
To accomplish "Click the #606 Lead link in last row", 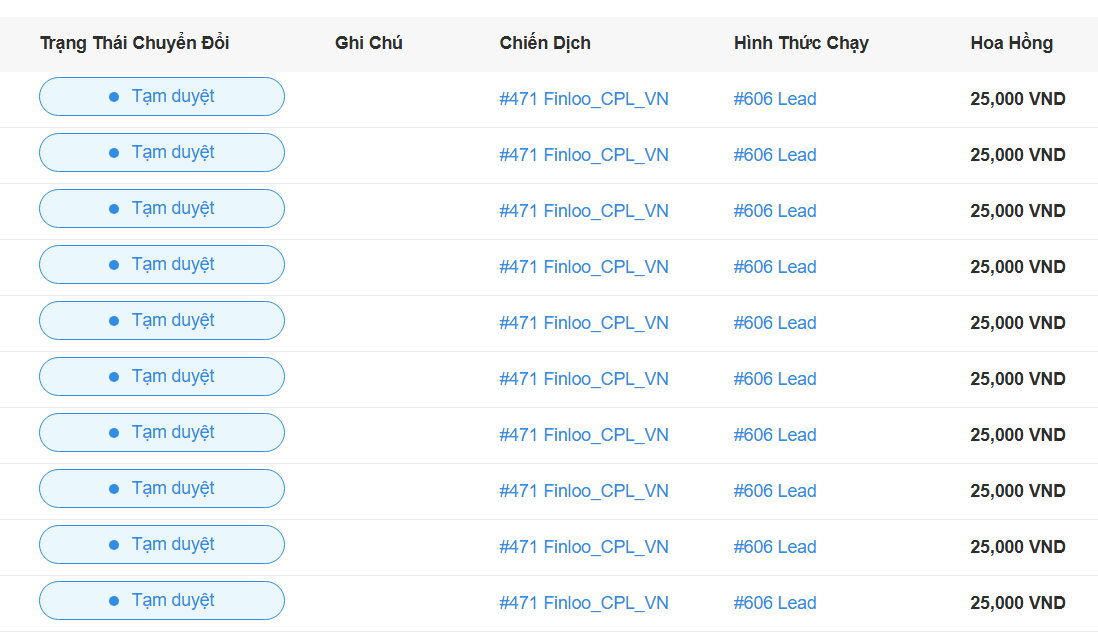I will [775, 603].
